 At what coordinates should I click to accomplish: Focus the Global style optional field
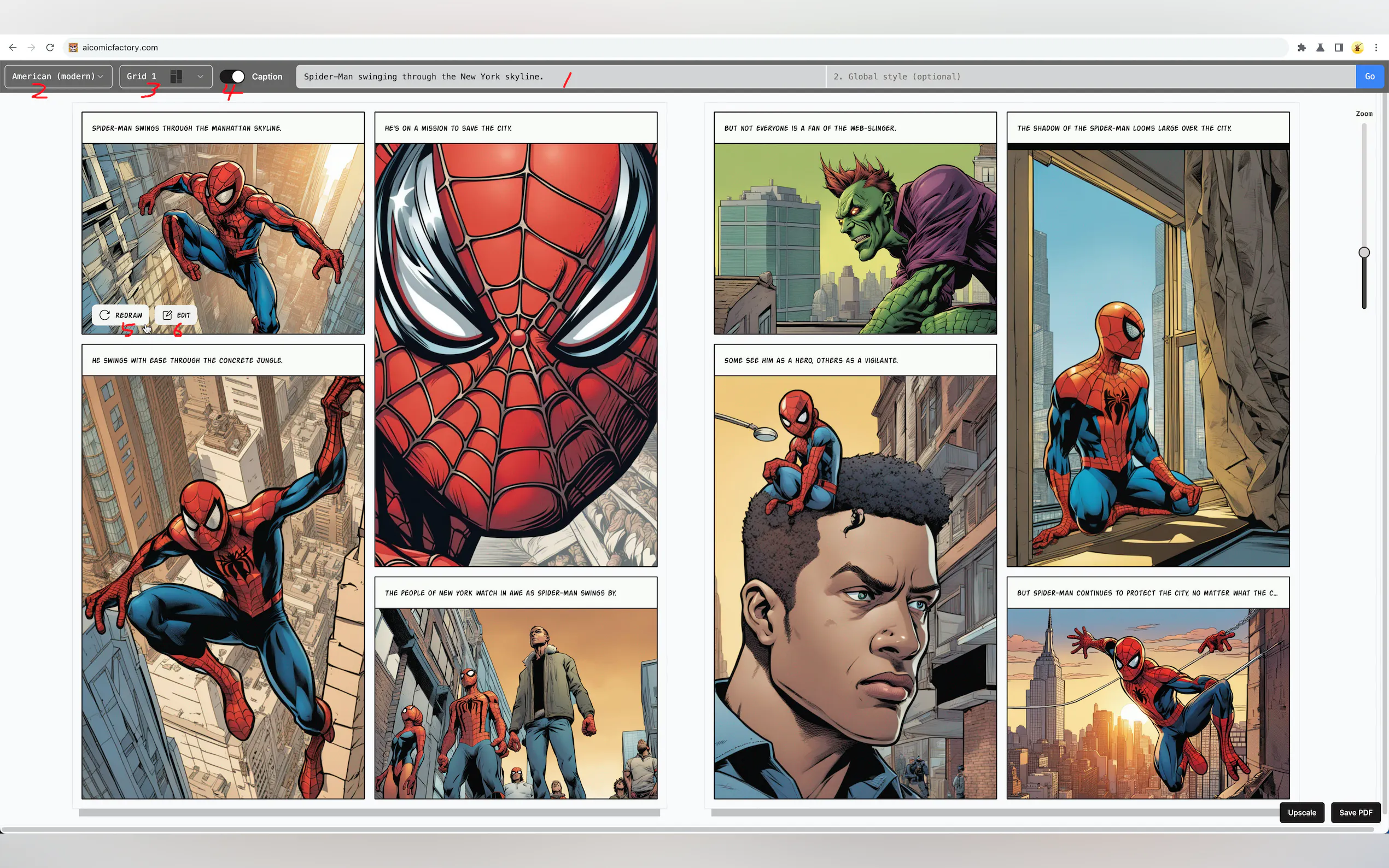[1090, 77]
